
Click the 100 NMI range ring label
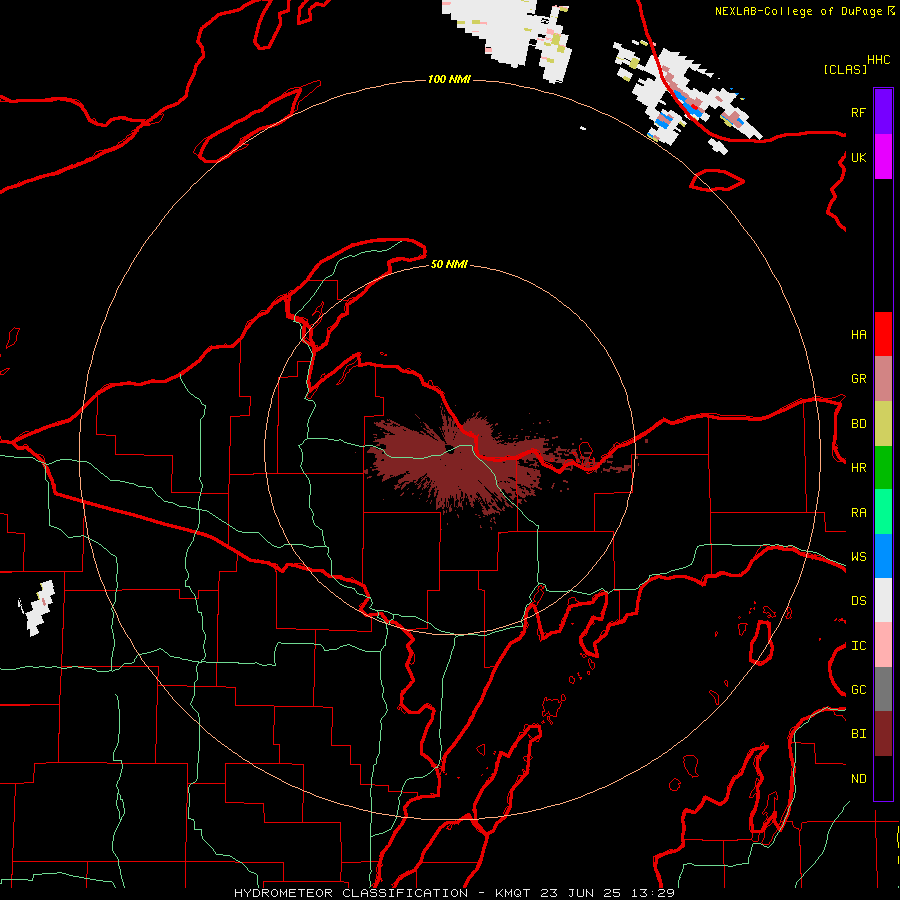[x=449, y=79]
